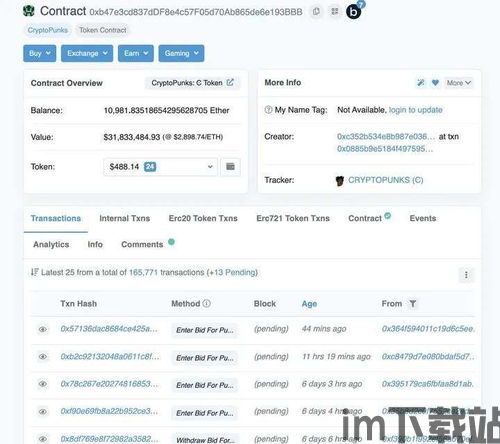Switch to the Internal Txns tab
This screenshot has height=444, width=500.
[x=125, y=218]
